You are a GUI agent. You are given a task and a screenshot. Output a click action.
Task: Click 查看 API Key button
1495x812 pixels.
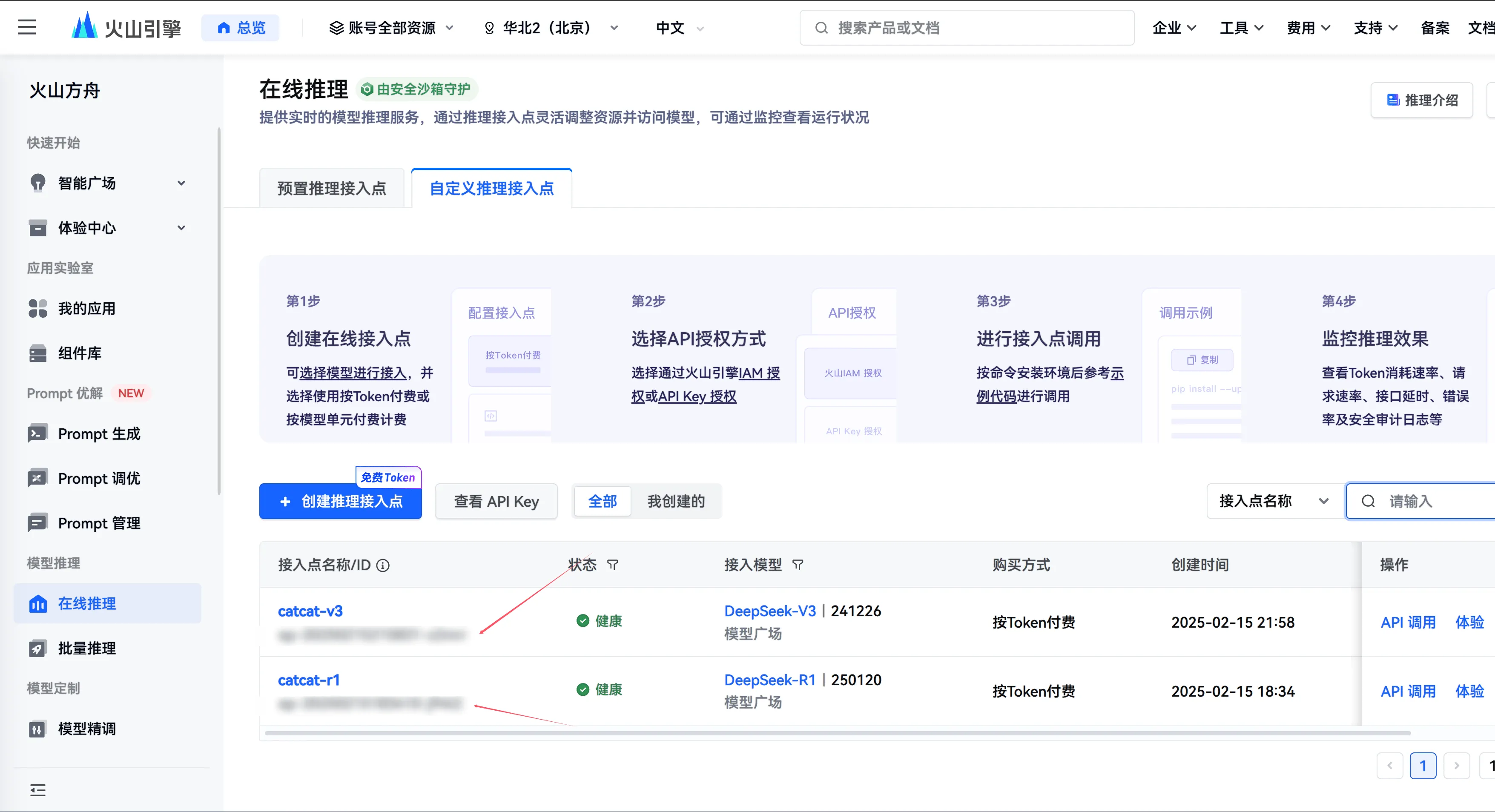click(496, 502)
